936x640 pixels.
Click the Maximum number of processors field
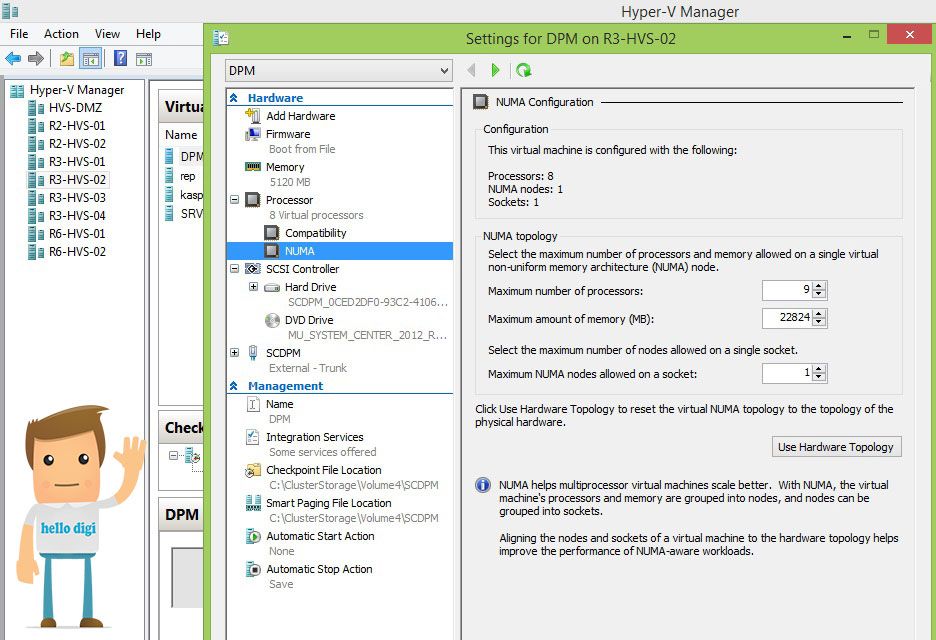click(x=788, y=290)
